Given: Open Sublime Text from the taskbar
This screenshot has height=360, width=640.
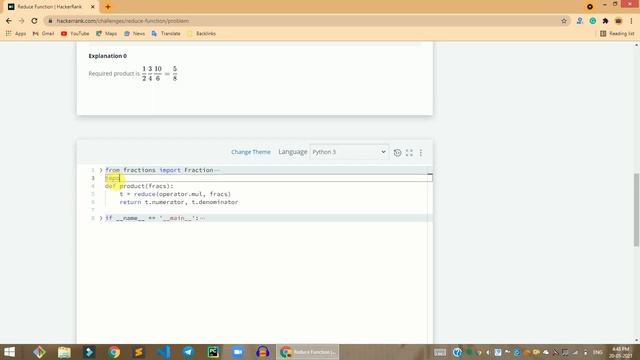Looking at the screenshot, I should tap(139, 352).
